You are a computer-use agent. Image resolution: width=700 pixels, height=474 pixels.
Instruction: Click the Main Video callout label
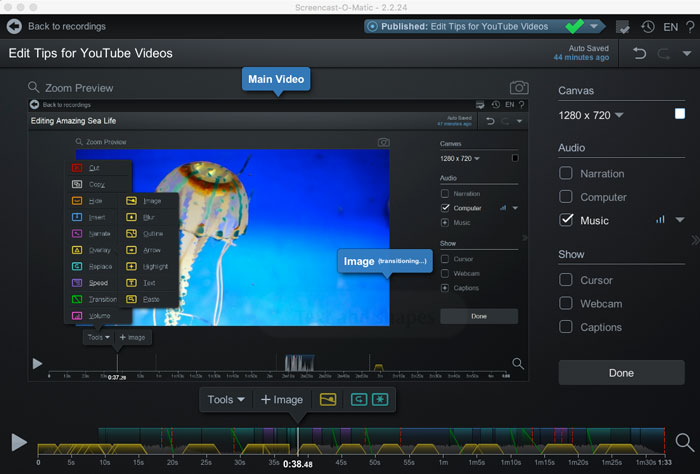coord(276,79)
